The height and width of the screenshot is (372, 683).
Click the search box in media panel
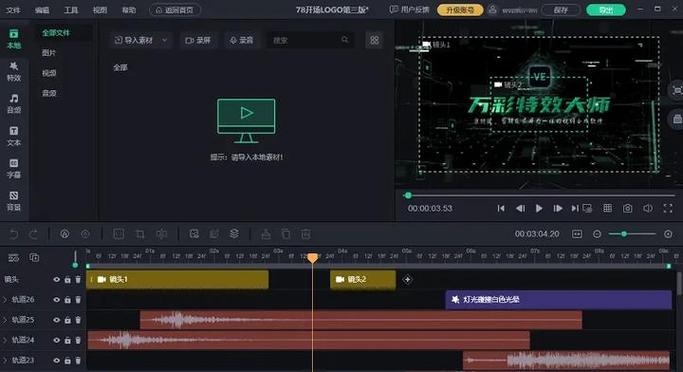pos(311,40)
